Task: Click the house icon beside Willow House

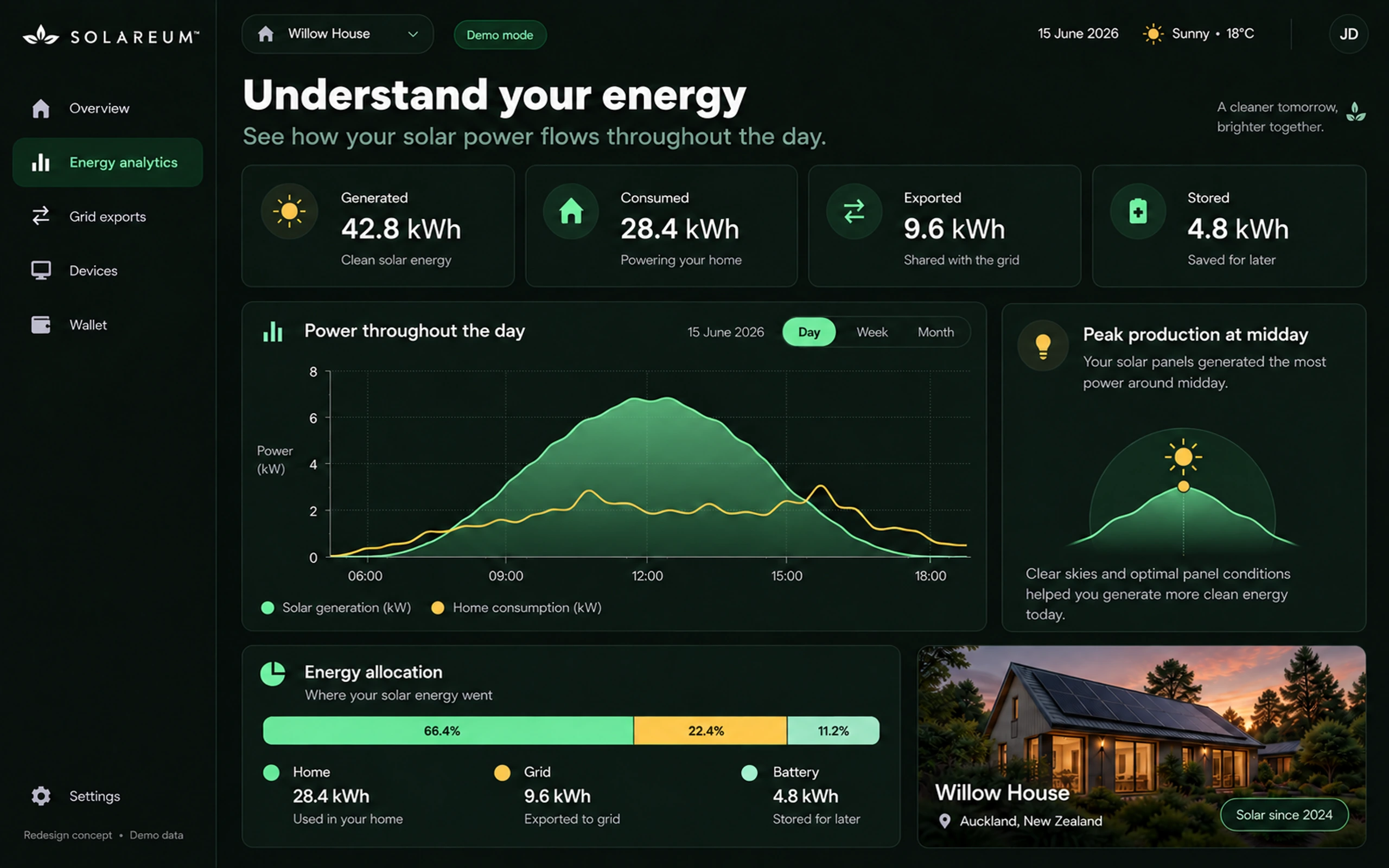Action: 265,34
